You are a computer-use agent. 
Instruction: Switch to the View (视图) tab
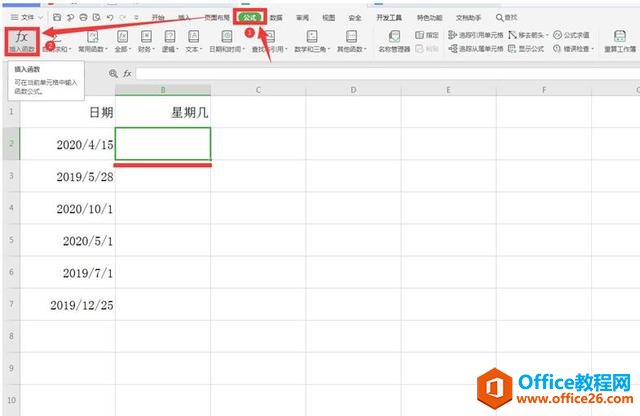(x=329, y=18)
